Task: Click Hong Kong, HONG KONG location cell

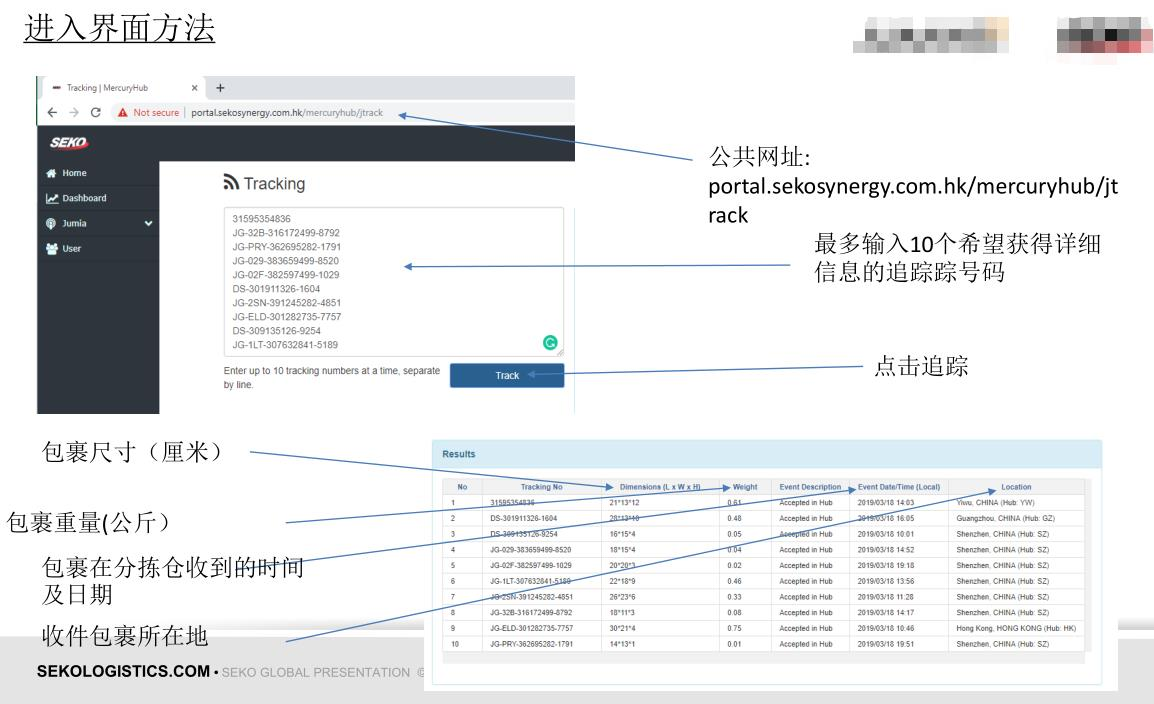Action: [x=1016, y=629]
